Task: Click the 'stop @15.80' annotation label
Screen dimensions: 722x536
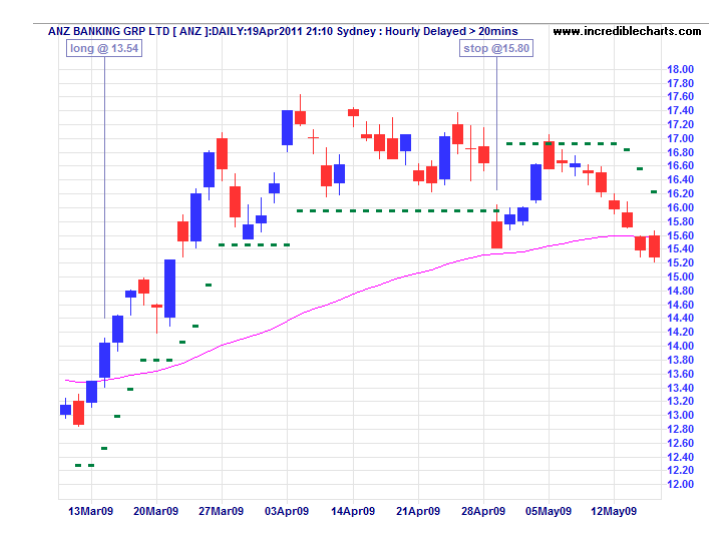Action: point(496,48)
